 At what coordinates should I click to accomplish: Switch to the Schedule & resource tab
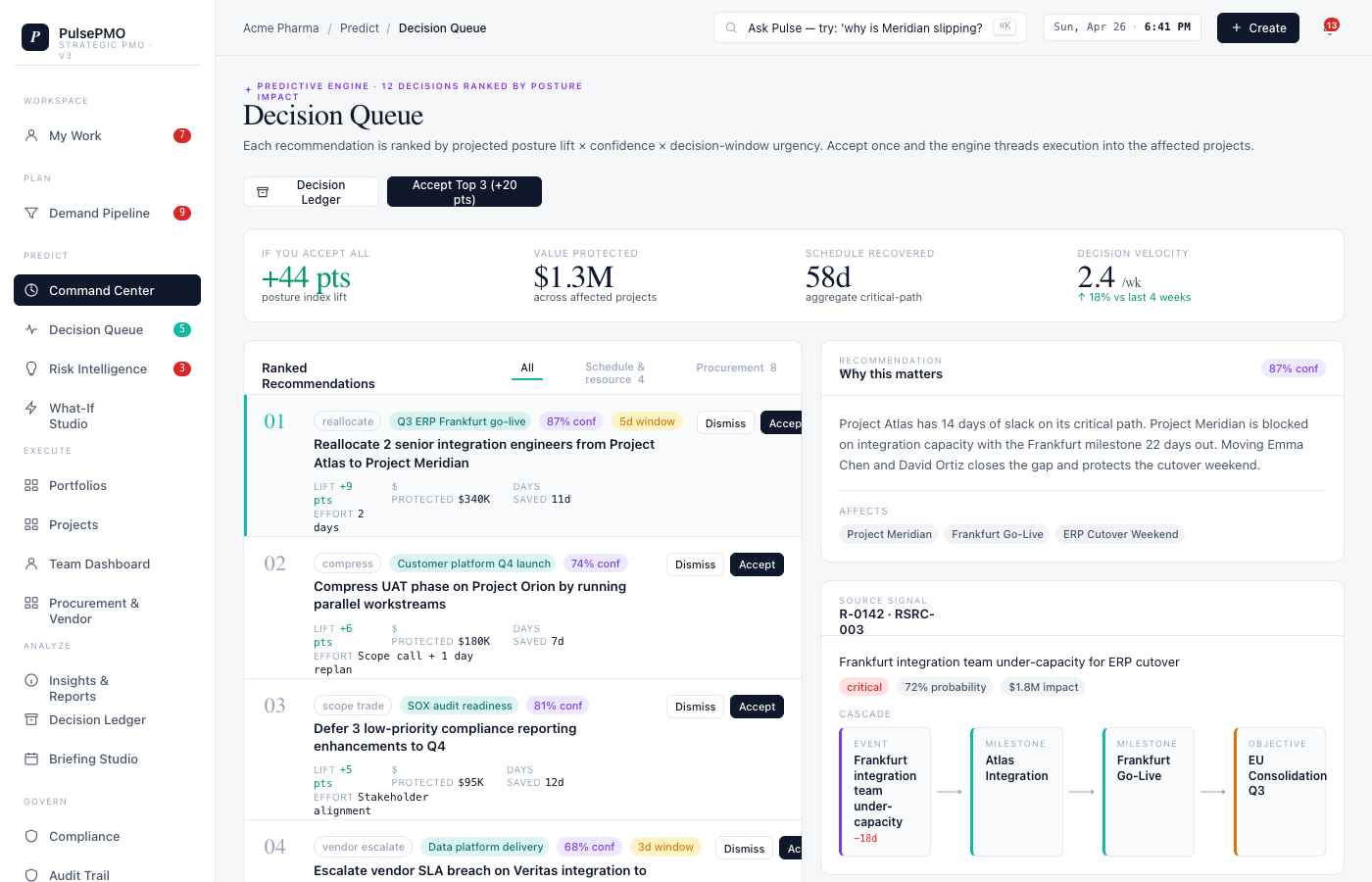[x=614, y=373]
